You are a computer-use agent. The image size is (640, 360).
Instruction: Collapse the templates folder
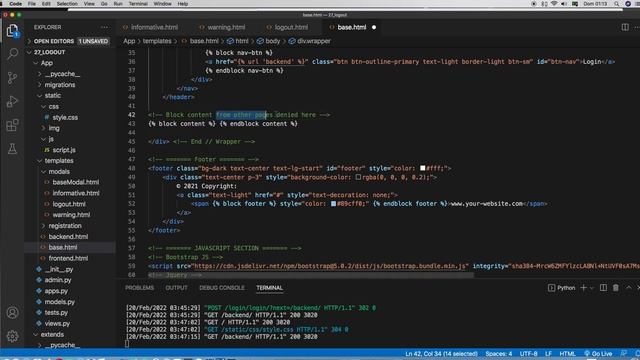[59, 161]
